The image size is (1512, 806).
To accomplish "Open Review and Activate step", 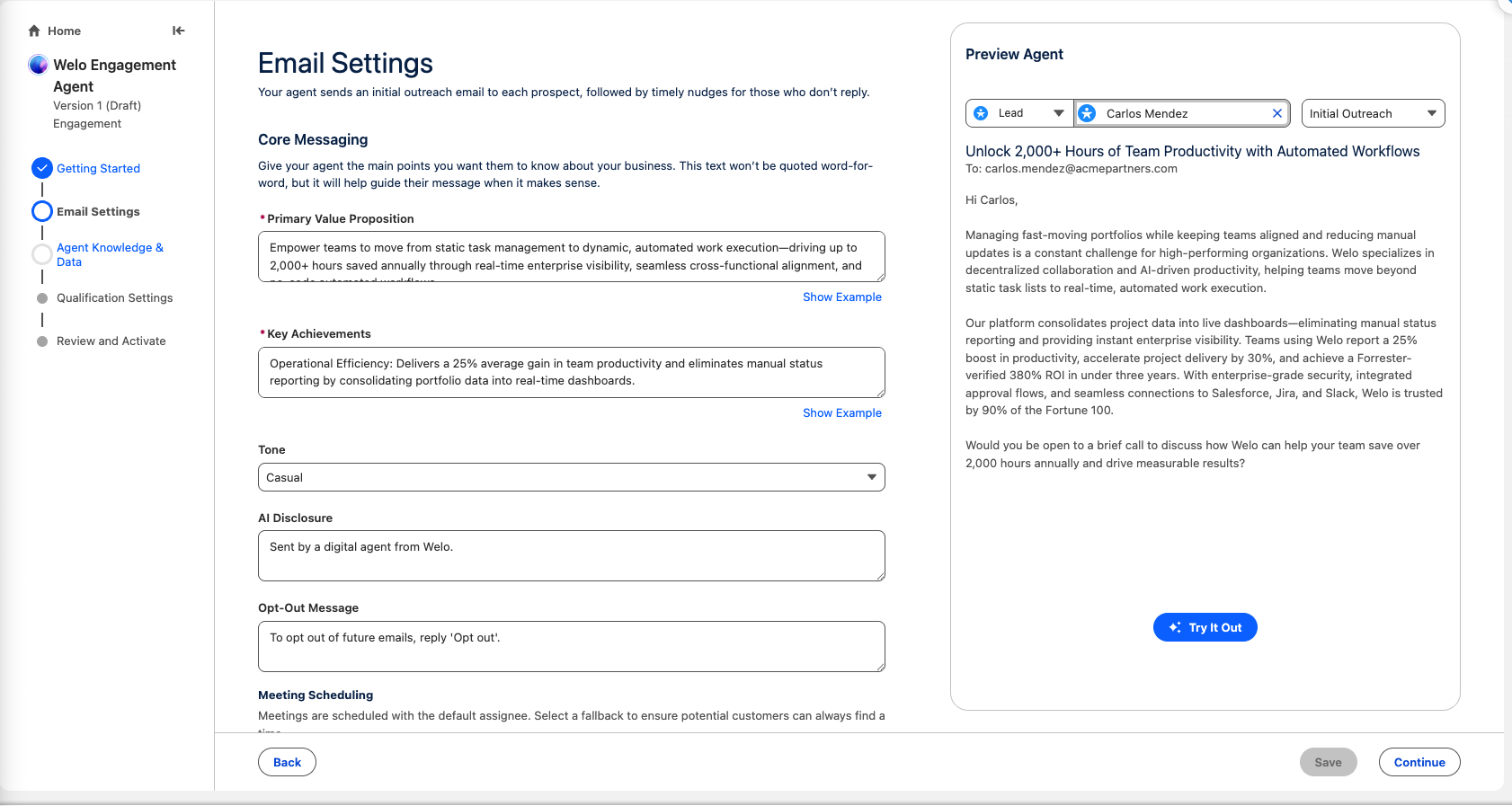I will tap(111, 341).
